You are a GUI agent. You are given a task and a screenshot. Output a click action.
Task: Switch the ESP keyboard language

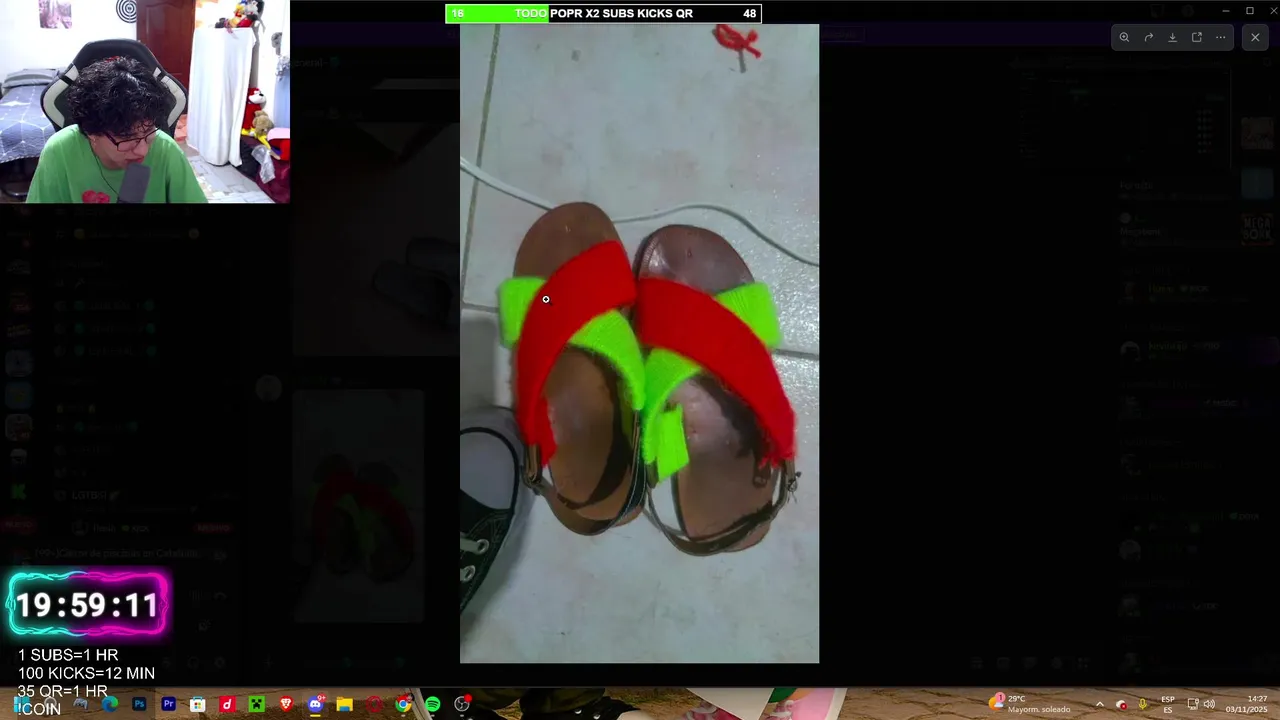coord(1168,704)
